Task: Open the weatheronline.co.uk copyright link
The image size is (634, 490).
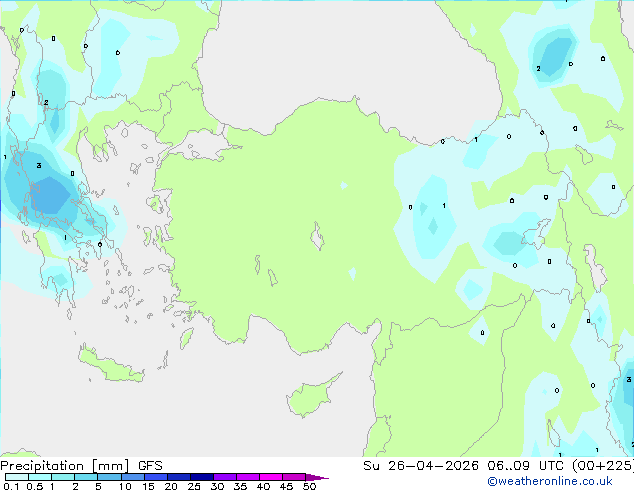Action: [x=549, y=481]
